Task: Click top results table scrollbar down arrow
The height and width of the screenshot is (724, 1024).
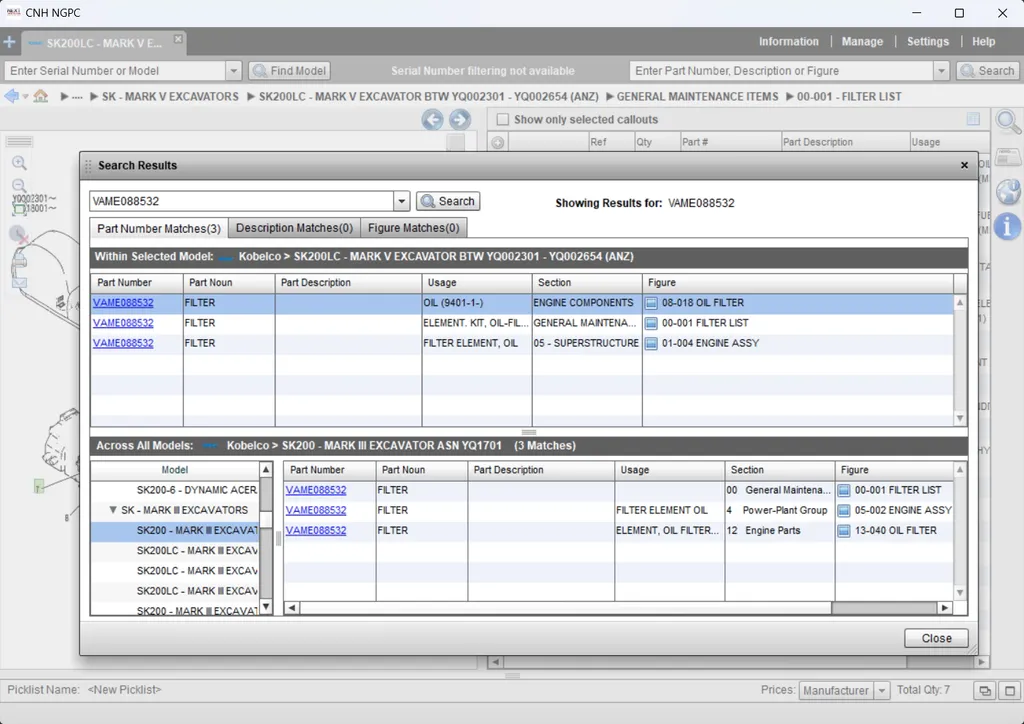Action: click(x=959, y=418)
